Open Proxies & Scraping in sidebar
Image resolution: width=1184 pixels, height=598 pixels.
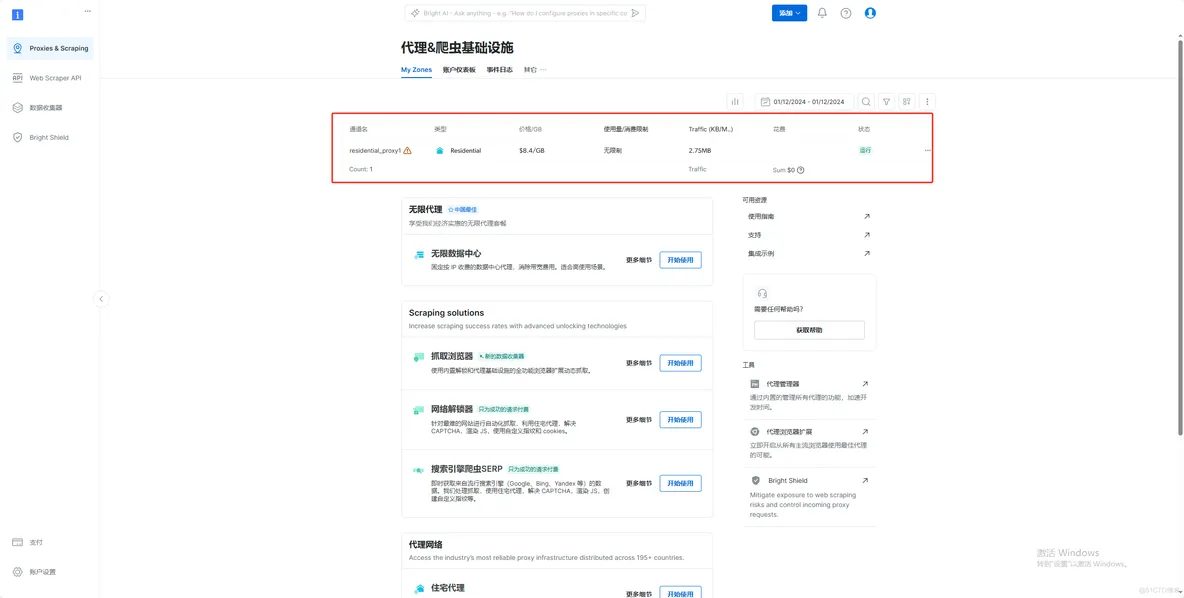[x=50, y=48]
